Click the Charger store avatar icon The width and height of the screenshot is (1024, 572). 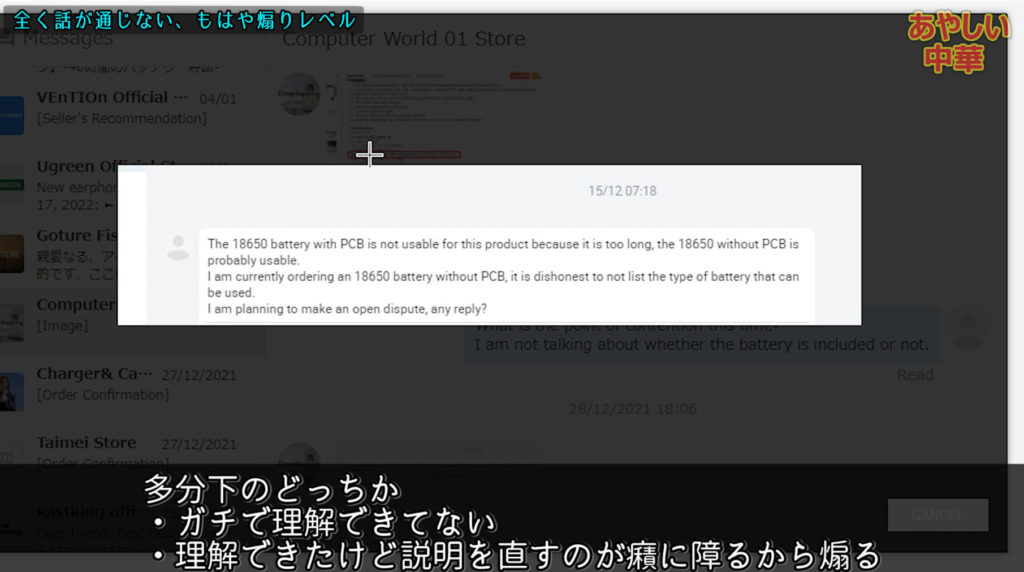click(x=12, y=391)
